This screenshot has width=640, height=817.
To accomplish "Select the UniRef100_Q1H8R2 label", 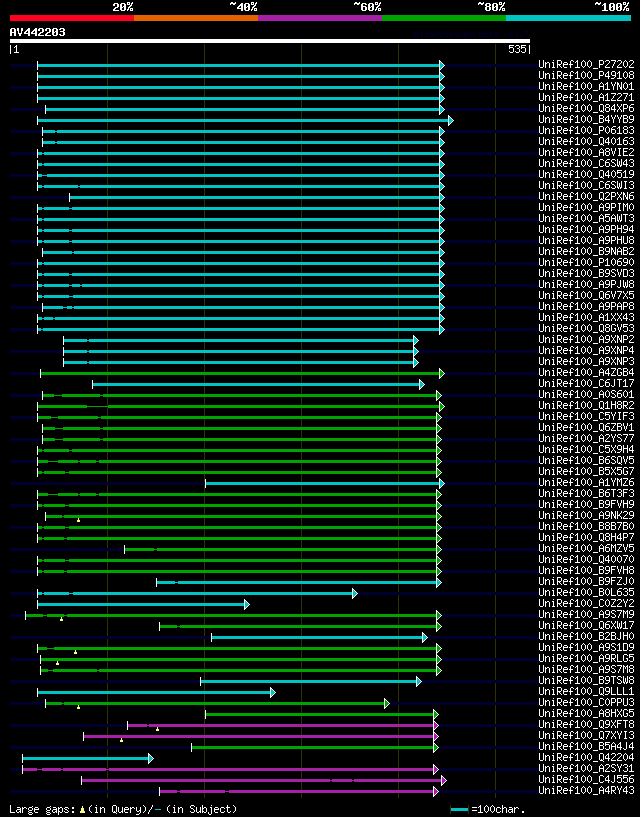I will (586, 405).
